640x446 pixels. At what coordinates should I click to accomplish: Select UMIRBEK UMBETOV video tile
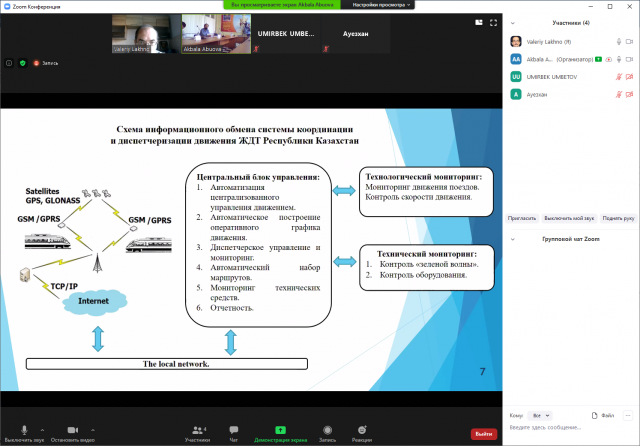pos(286,34)
